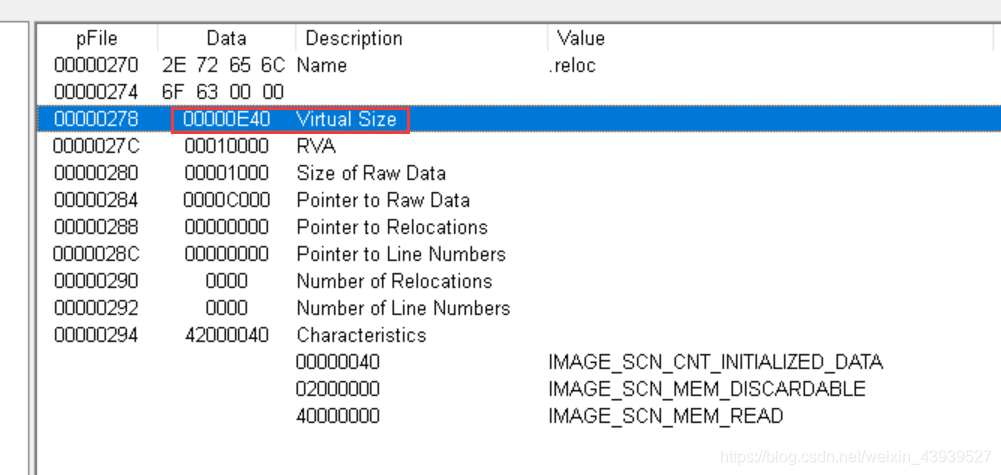Image resolution: width=1001 pixels, height=475 pixels.
Task: Select Pointer to Raw Data description
Action: [383, 200]
